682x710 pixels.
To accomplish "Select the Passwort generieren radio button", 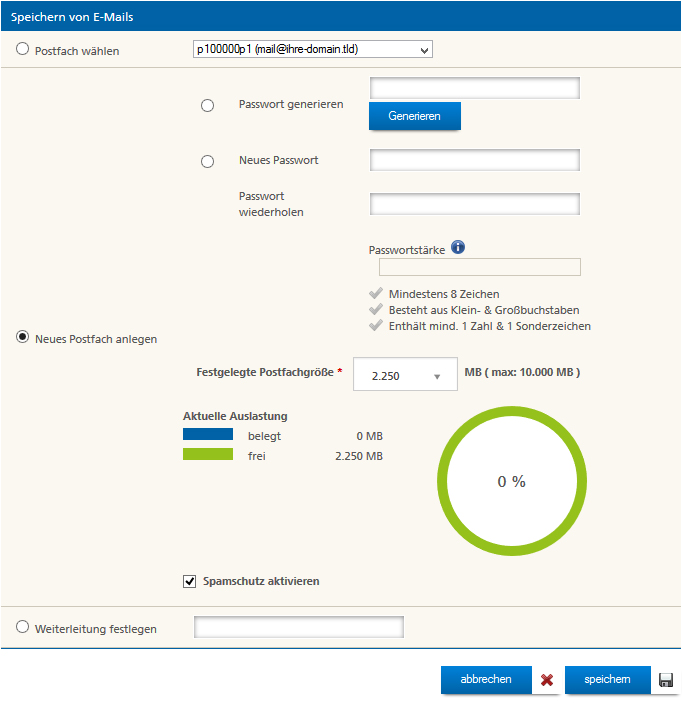I will pyautogui.click(x=207, y=106).
